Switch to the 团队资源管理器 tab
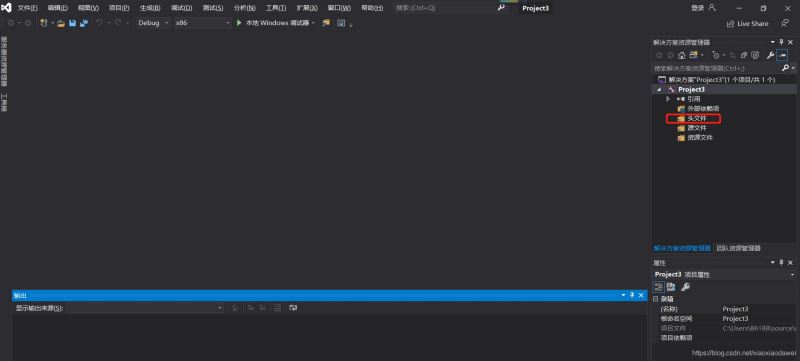The width and height of the screenshot is (800, 361). tap(738, 248)
